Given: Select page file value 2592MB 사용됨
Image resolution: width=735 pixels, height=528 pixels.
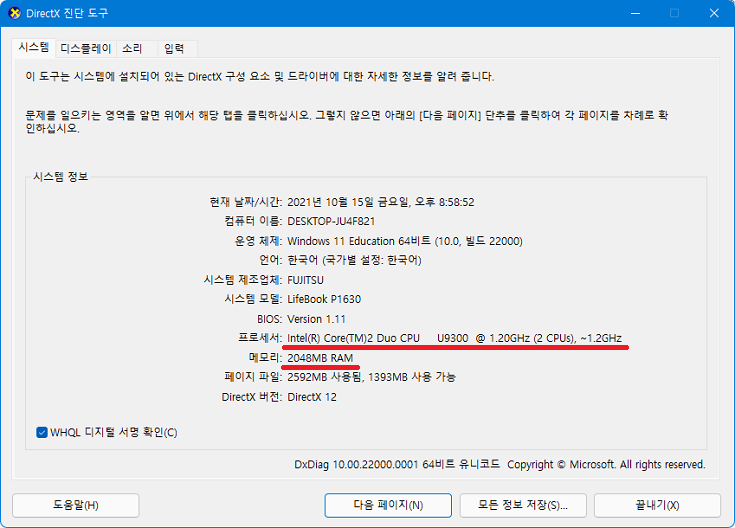Looking at the screenshot, I should 325,377.
